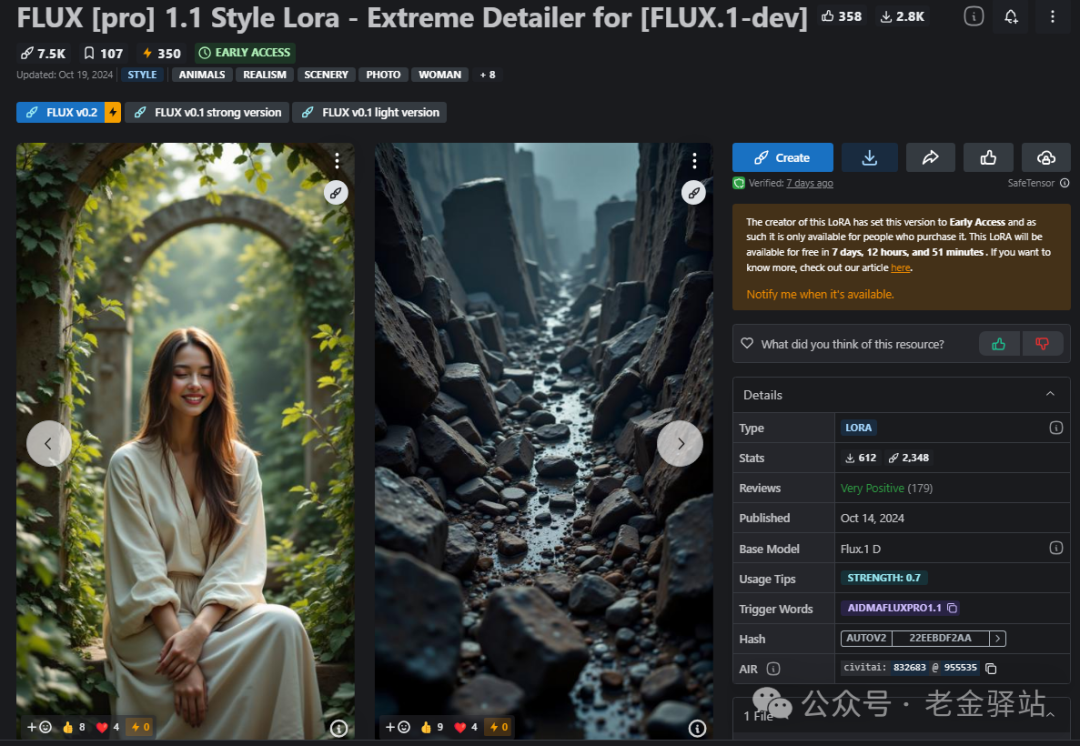Click the cloud save button

[1046, 158]
